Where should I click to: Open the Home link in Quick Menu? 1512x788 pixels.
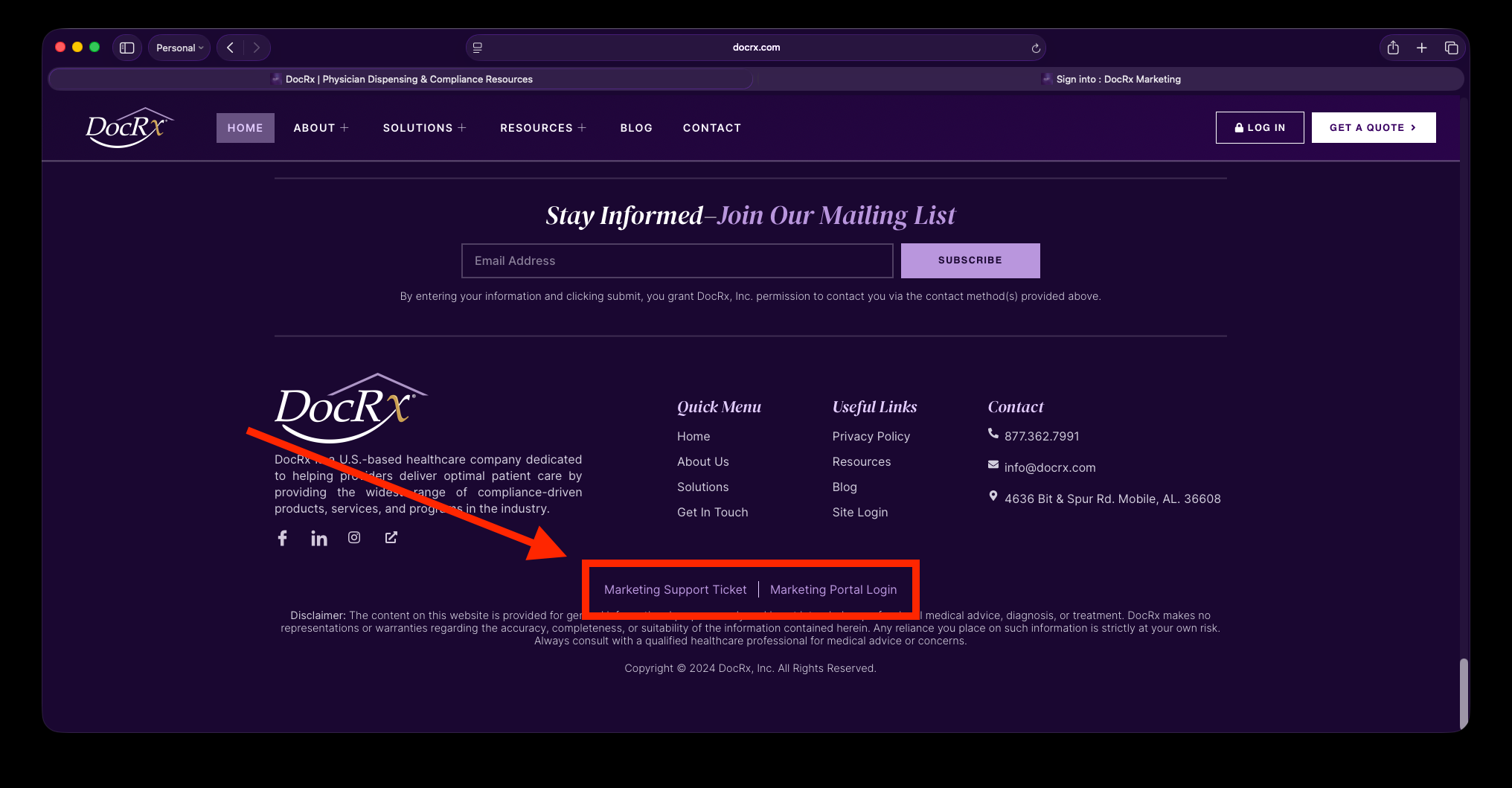click(693, 436)
